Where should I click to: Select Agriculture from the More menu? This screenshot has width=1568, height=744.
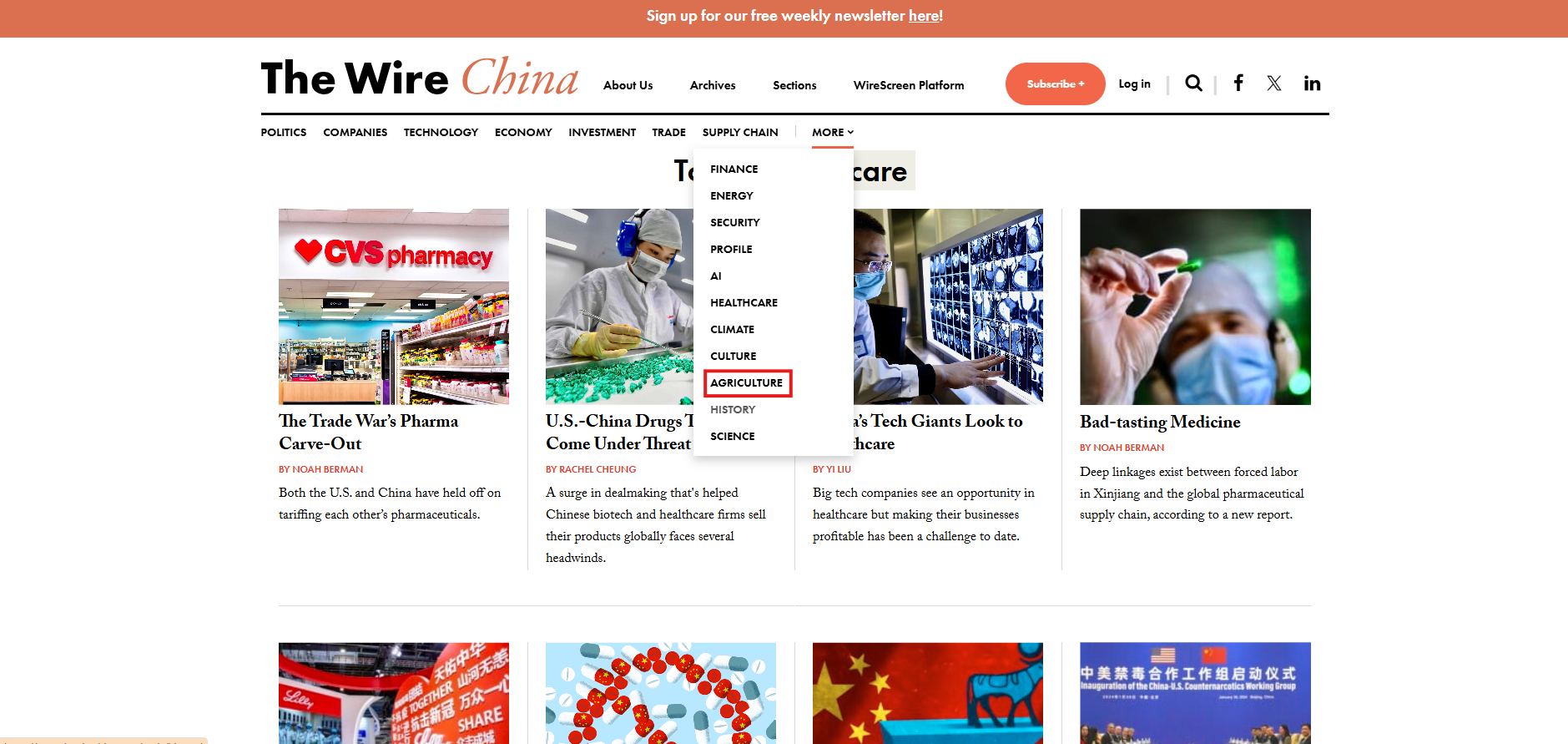tap(747, 383)
